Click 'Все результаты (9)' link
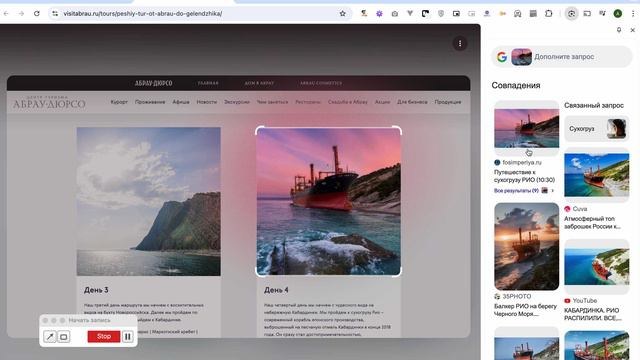This screenshot has height=360, width=640. [x=516, y=191]
